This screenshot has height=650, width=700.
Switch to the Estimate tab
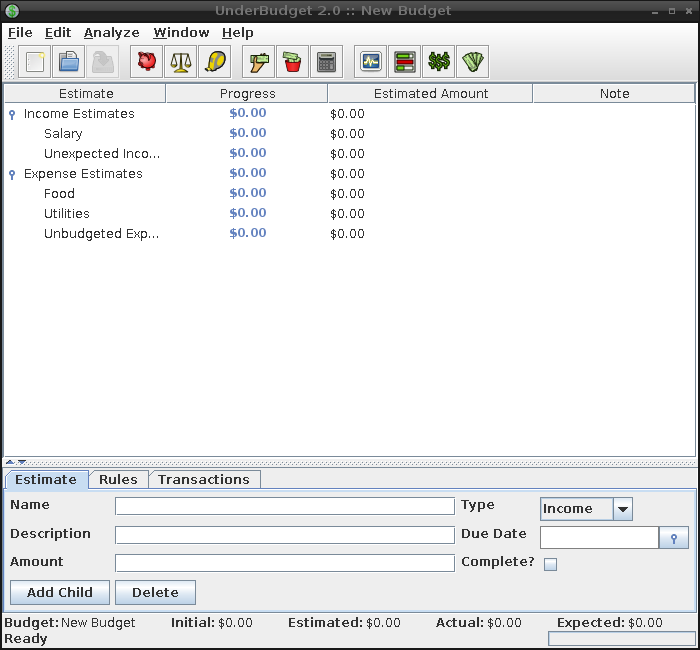46,479
